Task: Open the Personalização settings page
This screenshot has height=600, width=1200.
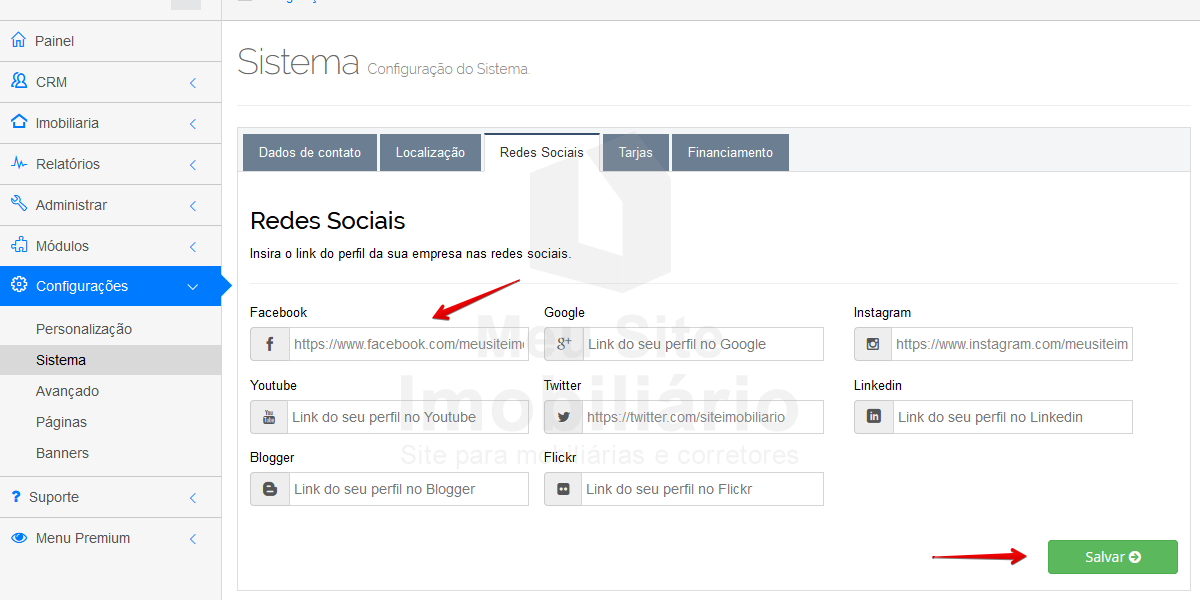Action: click(84, 329)
